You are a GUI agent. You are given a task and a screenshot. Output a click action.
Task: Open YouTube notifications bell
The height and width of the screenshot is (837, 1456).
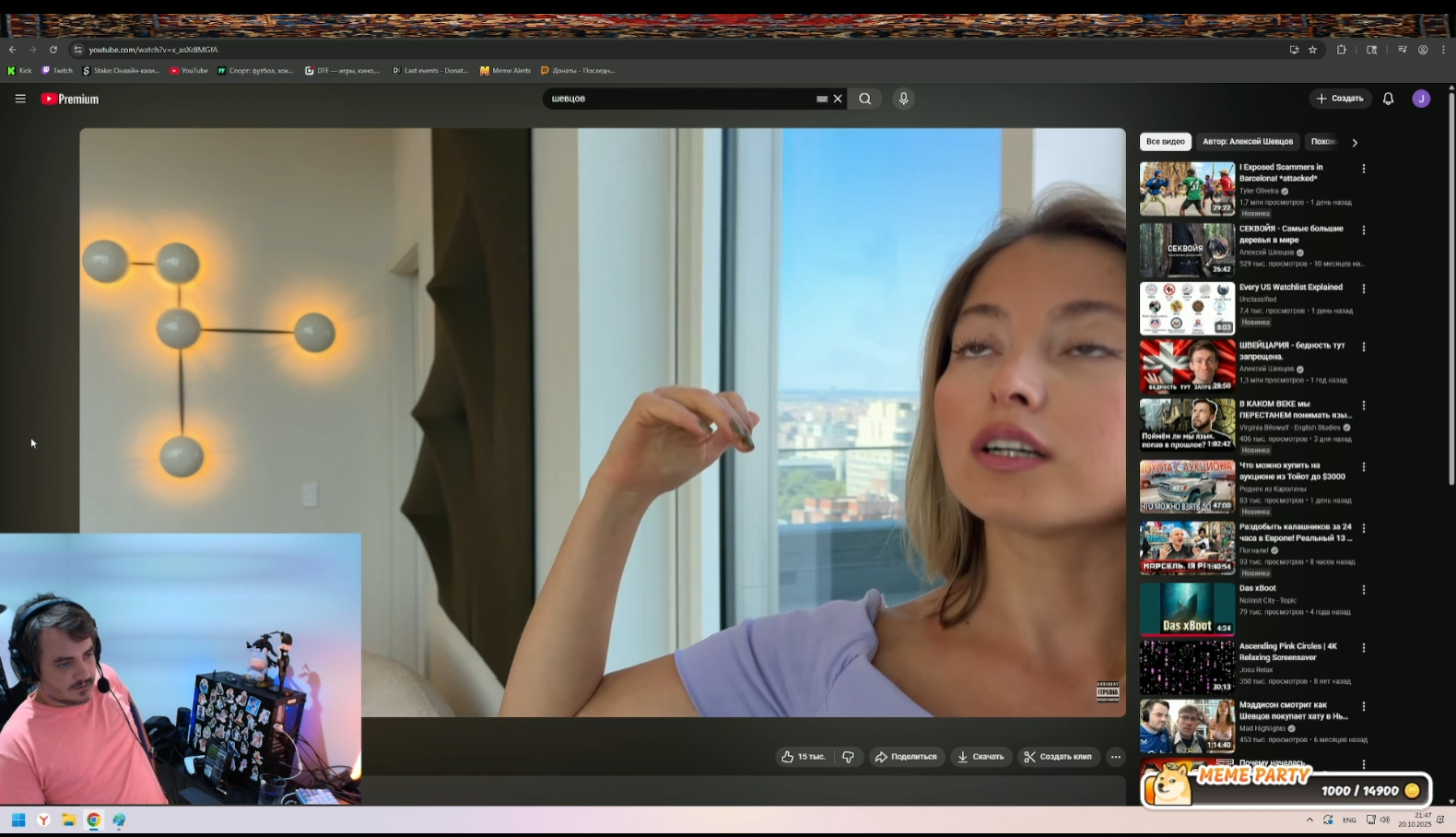[x=1388, y=99]
